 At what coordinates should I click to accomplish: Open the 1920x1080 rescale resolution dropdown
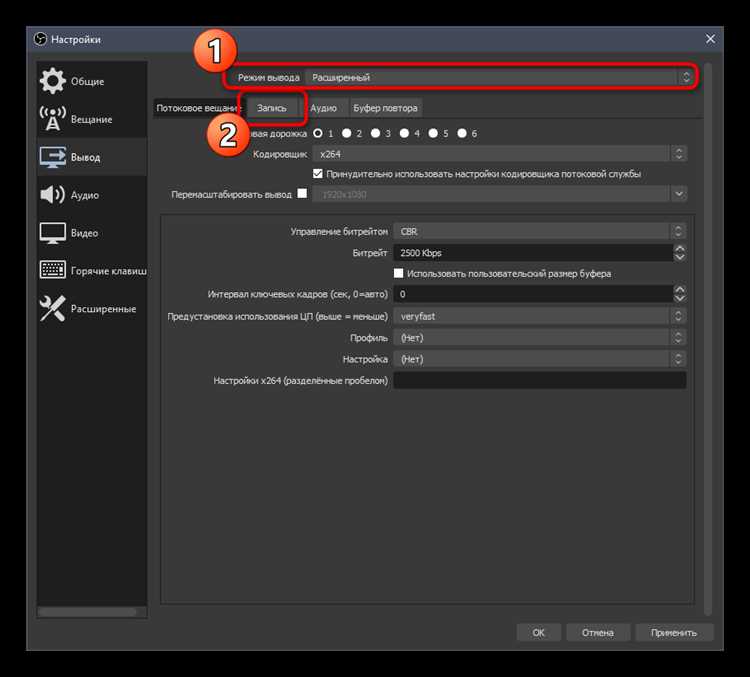point(500,194)
